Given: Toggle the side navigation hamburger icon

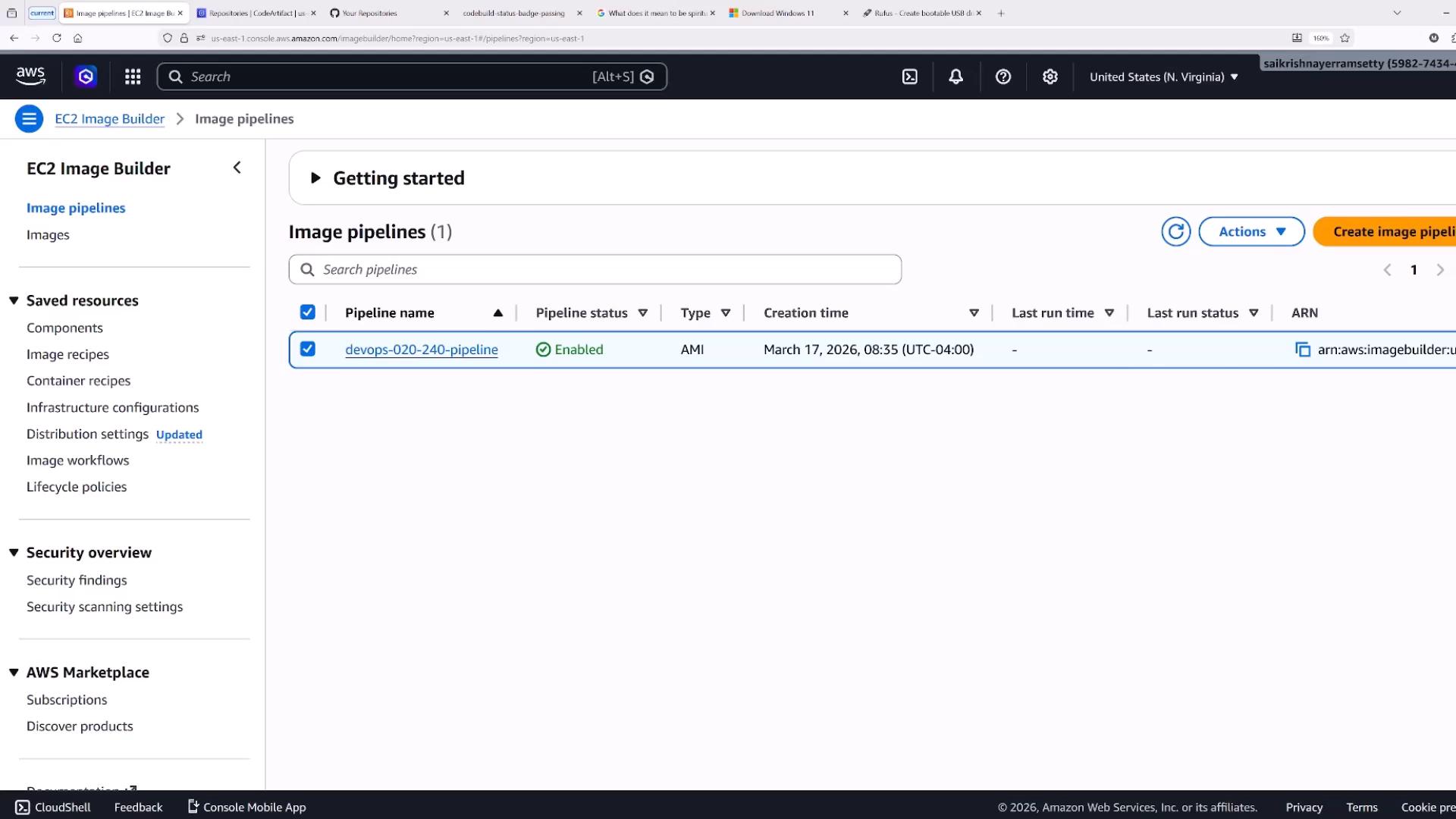Looking at the screenshot, I should pyautogui.click(x=29, y=118).
